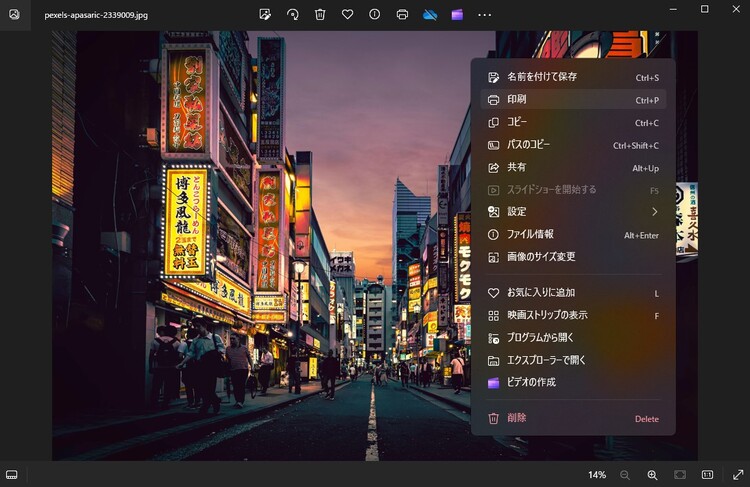The width and height of the screenshot is (750, 487).
Task: Select ビデオの作成 in the menu
Action: tap(573, 383)
